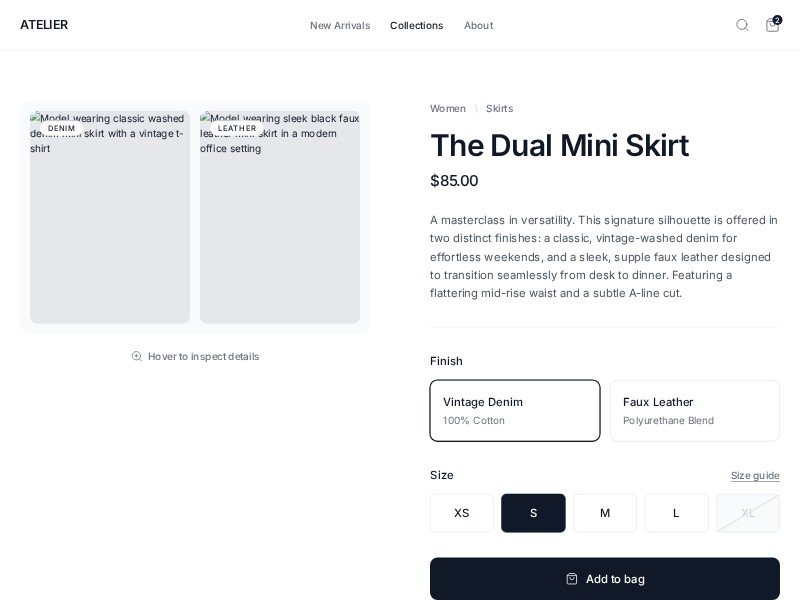Image resolution: width=800 pixels, height=600 pixels.
Task: Open the shopping bag cart icon
Action: 772,25
